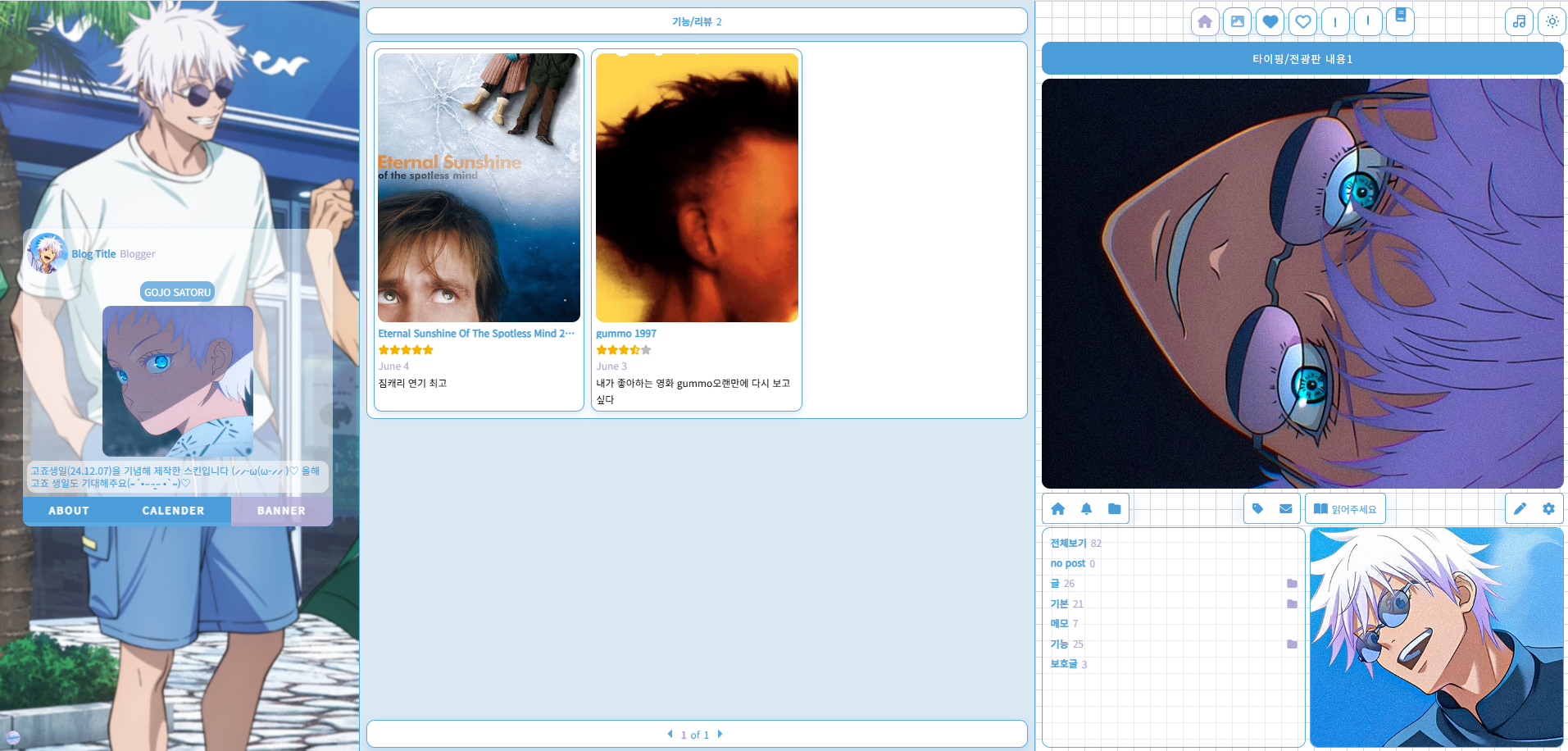Viewport: 1568px width, 751px height.
Task: Open the purple home icon in top toolbar
Action: pyautogui.click(x=1205, y=22)
